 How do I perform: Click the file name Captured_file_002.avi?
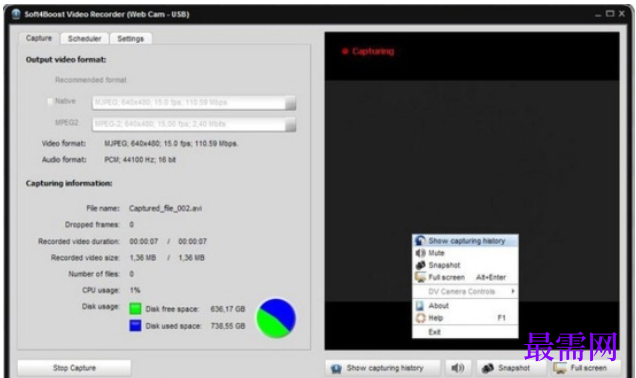pos(165,208)
